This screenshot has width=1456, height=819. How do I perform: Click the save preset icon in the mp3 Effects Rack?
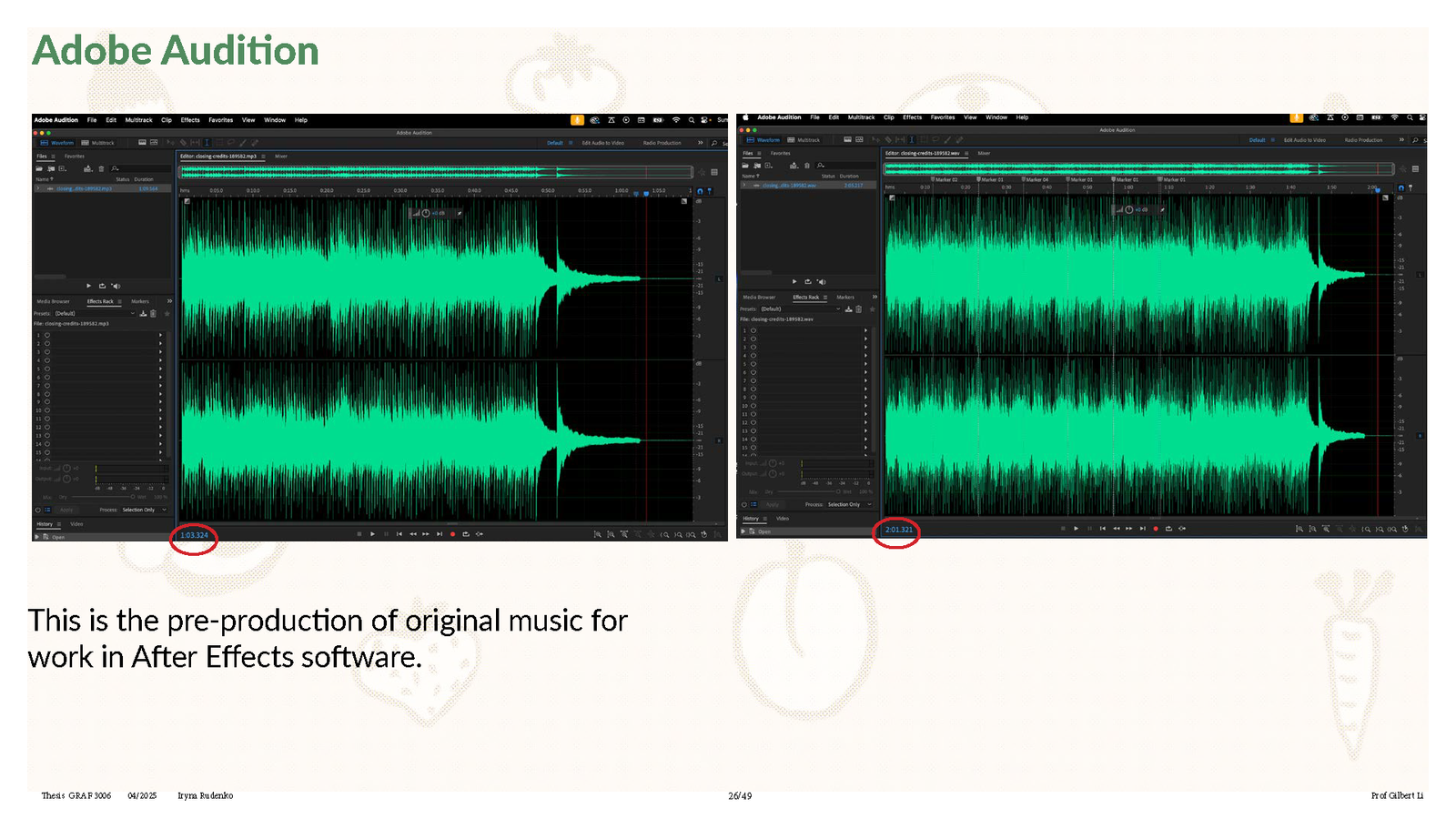point(143,313)
